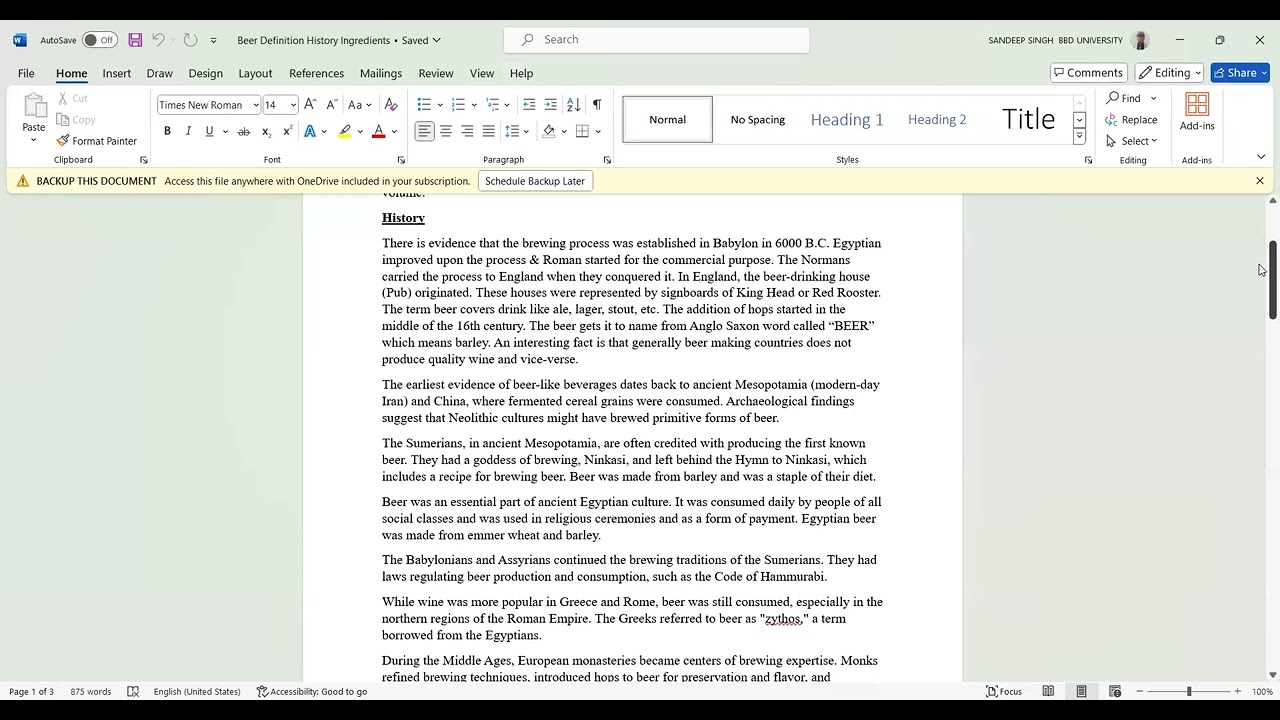
Task: Show paragraph marks pilcrow icon
Action: click(597, 105)
